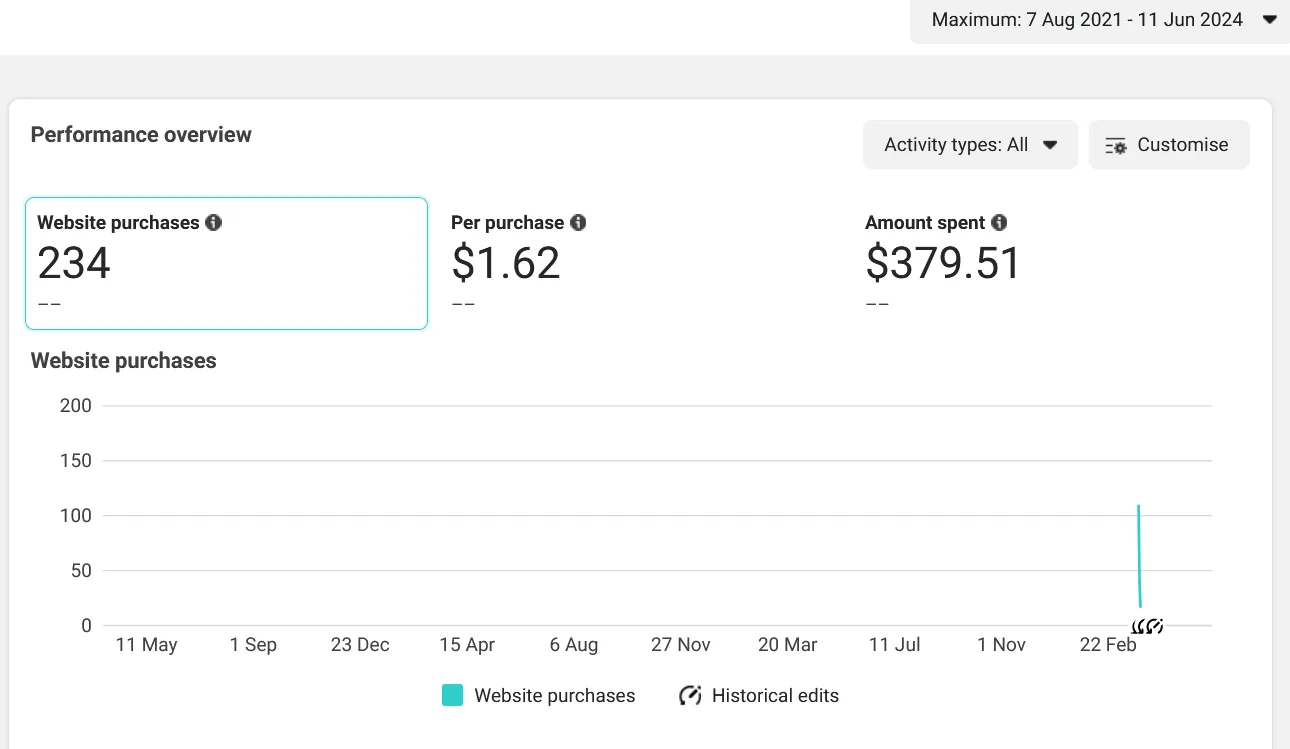Screen dimensions: 1290x749
Task: Click the Customise sliders-gear icon
Action: [x=1116, y=146]
